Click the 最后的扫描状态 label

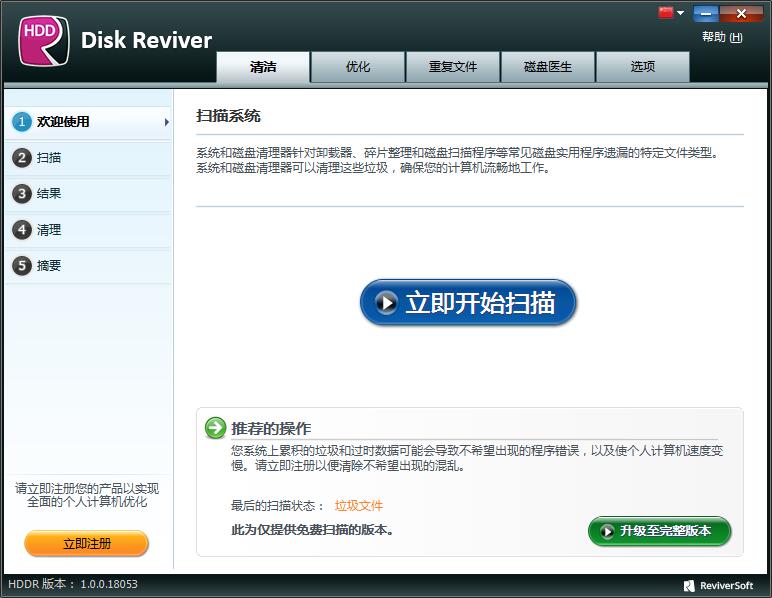278,506
